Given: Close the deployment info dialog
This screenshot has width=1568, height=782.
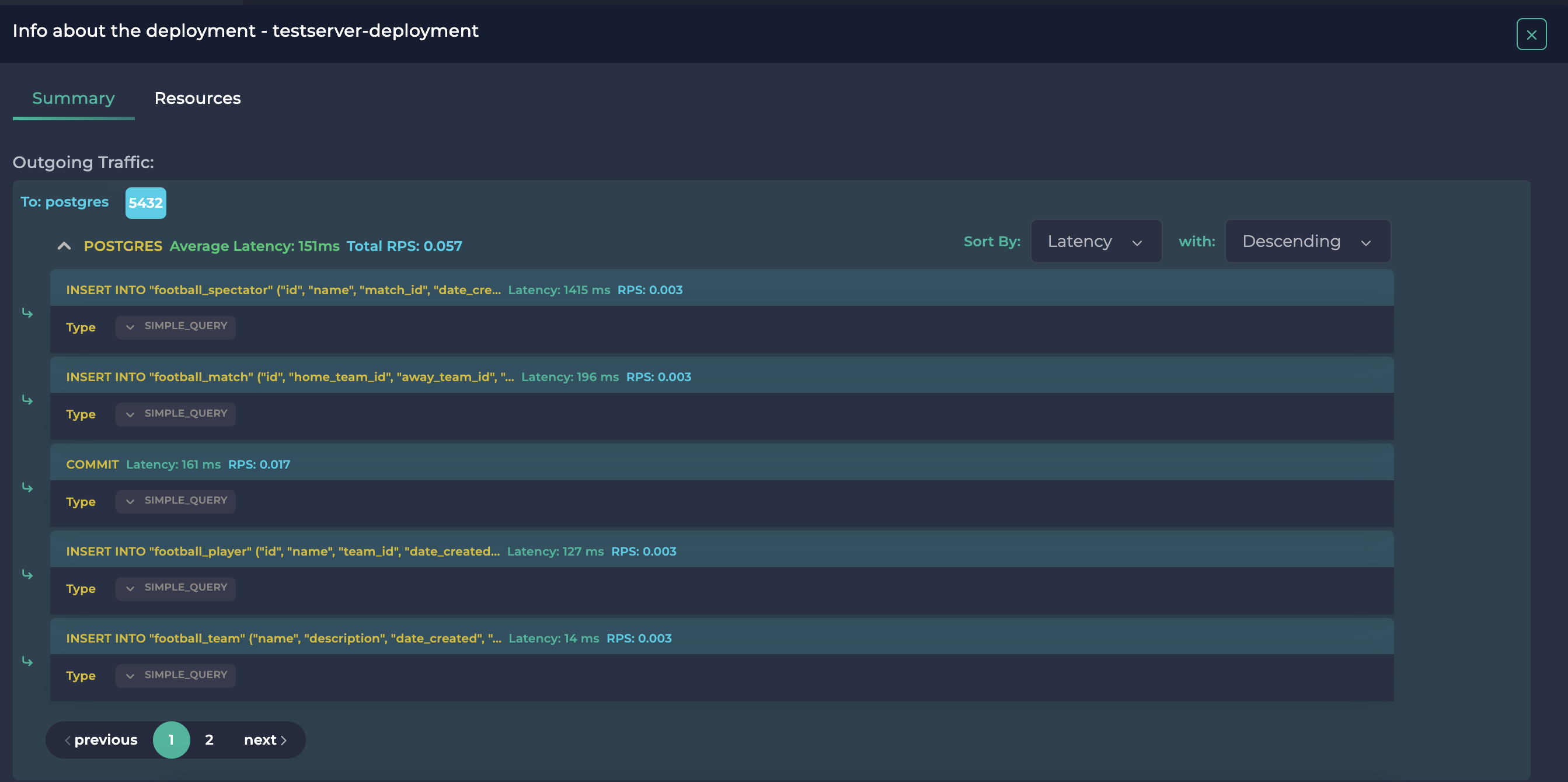Looking at the screenshot, I should [1531, 34].
